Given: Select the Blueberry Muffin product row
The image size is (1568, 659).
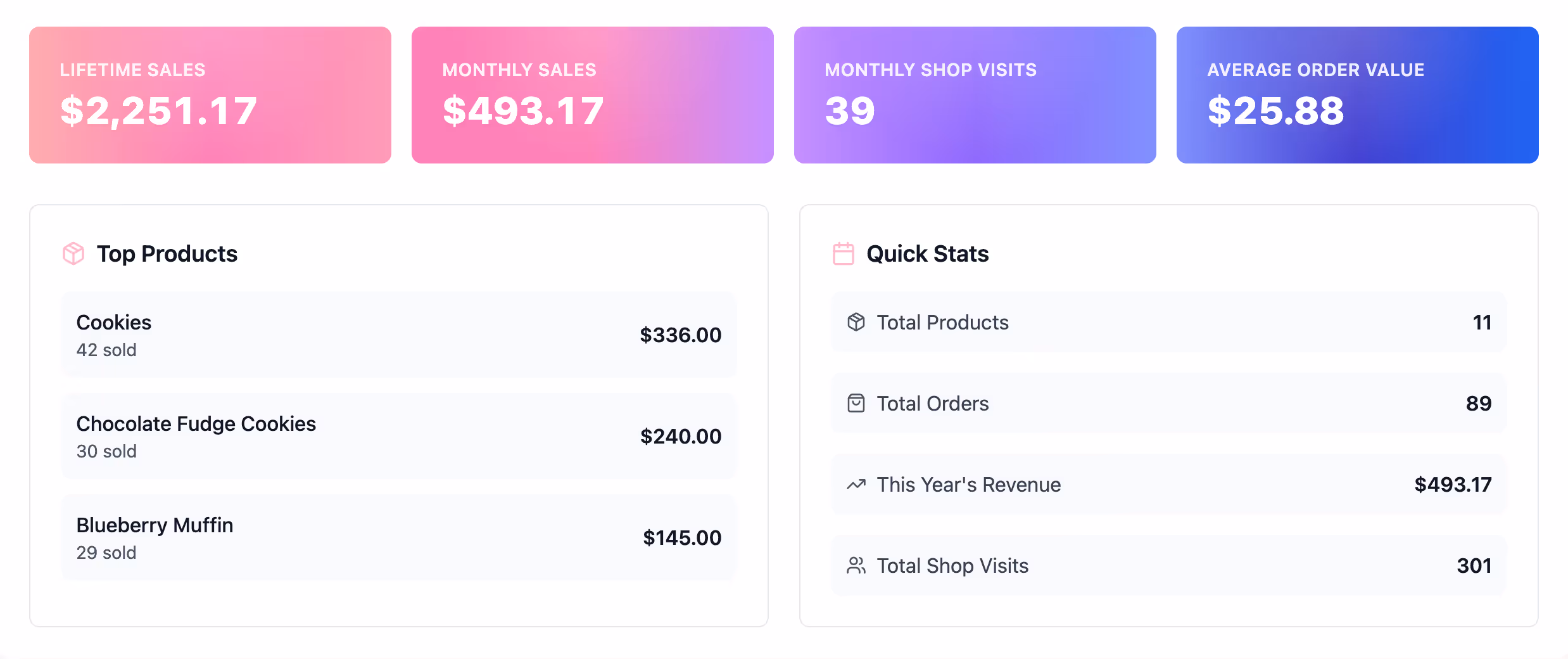Looking at the screenshot, I should [x=399, y=537].
